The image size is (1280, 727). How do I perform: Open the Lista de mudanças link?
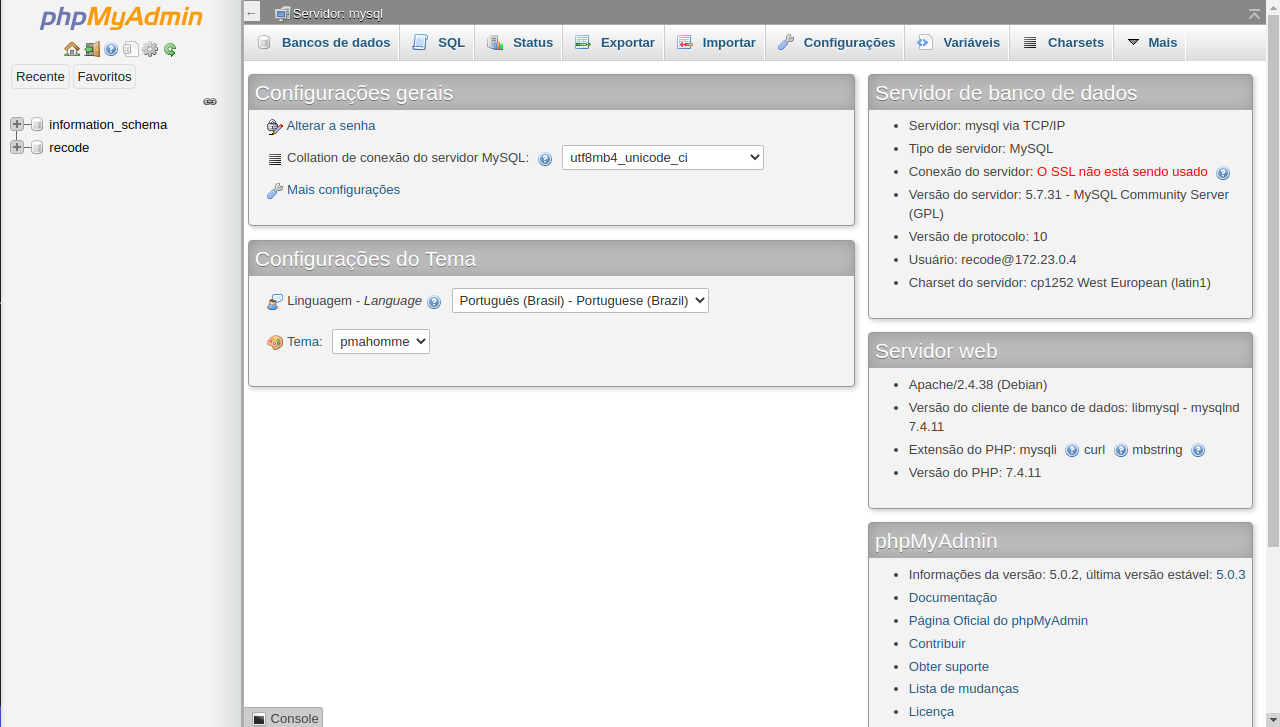tap(964, 689)
